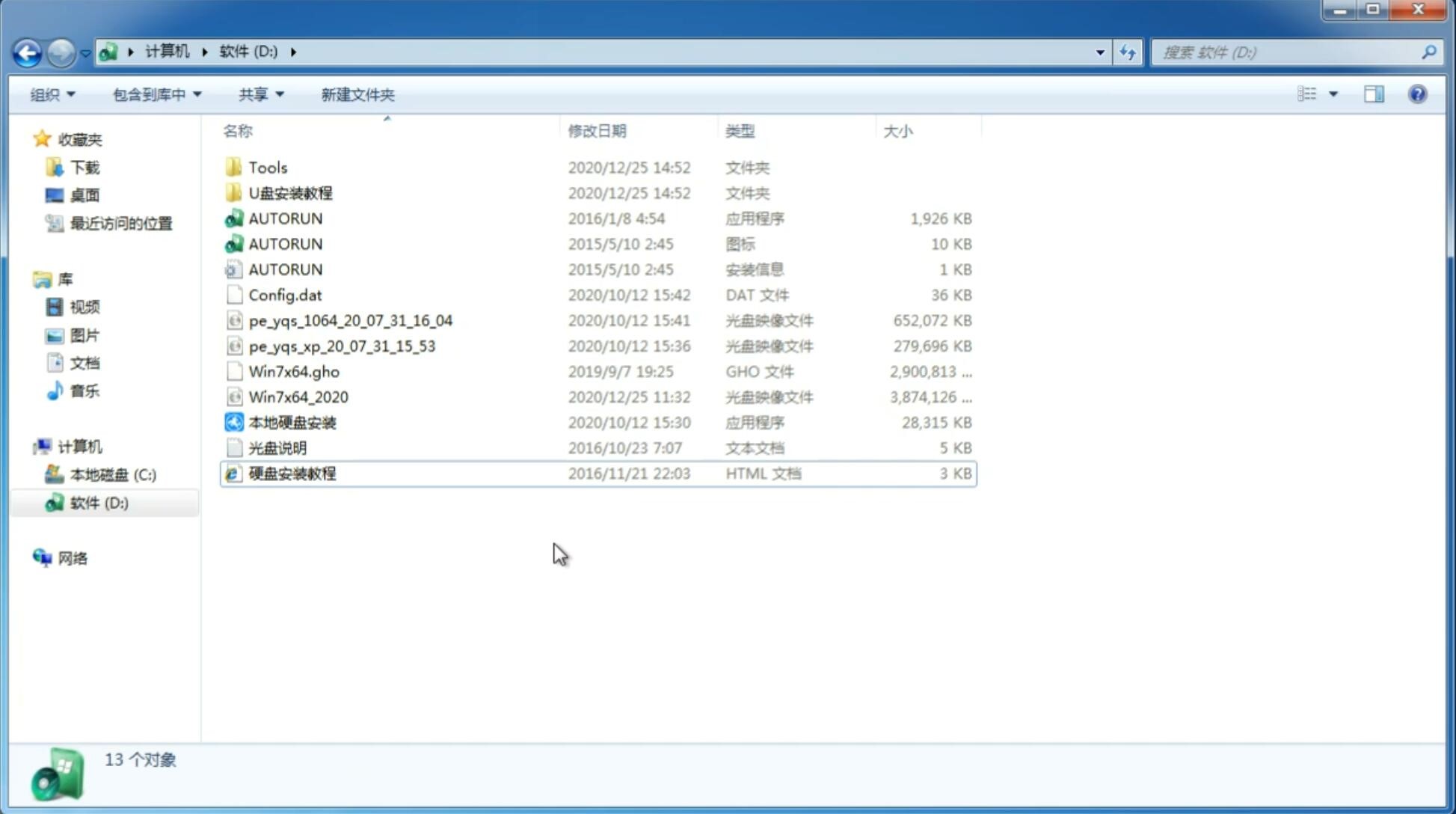Open 硬盘安装教程 HTML document
The height and width of the screenshot is (814, 1456).
point(291,473)
